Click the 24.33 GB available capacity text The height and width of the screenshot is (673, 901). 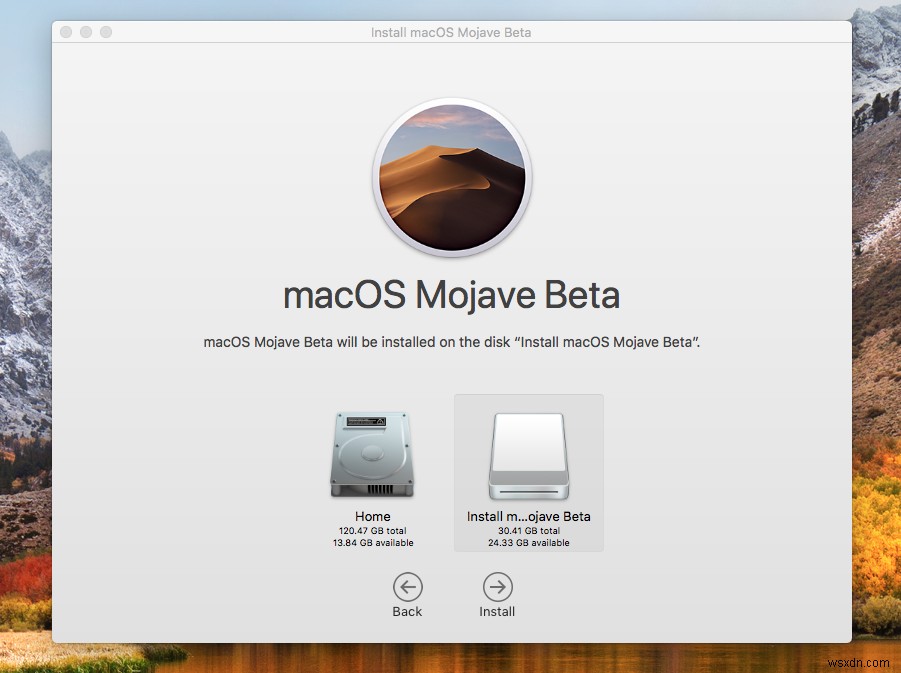[x=528, y=543]
